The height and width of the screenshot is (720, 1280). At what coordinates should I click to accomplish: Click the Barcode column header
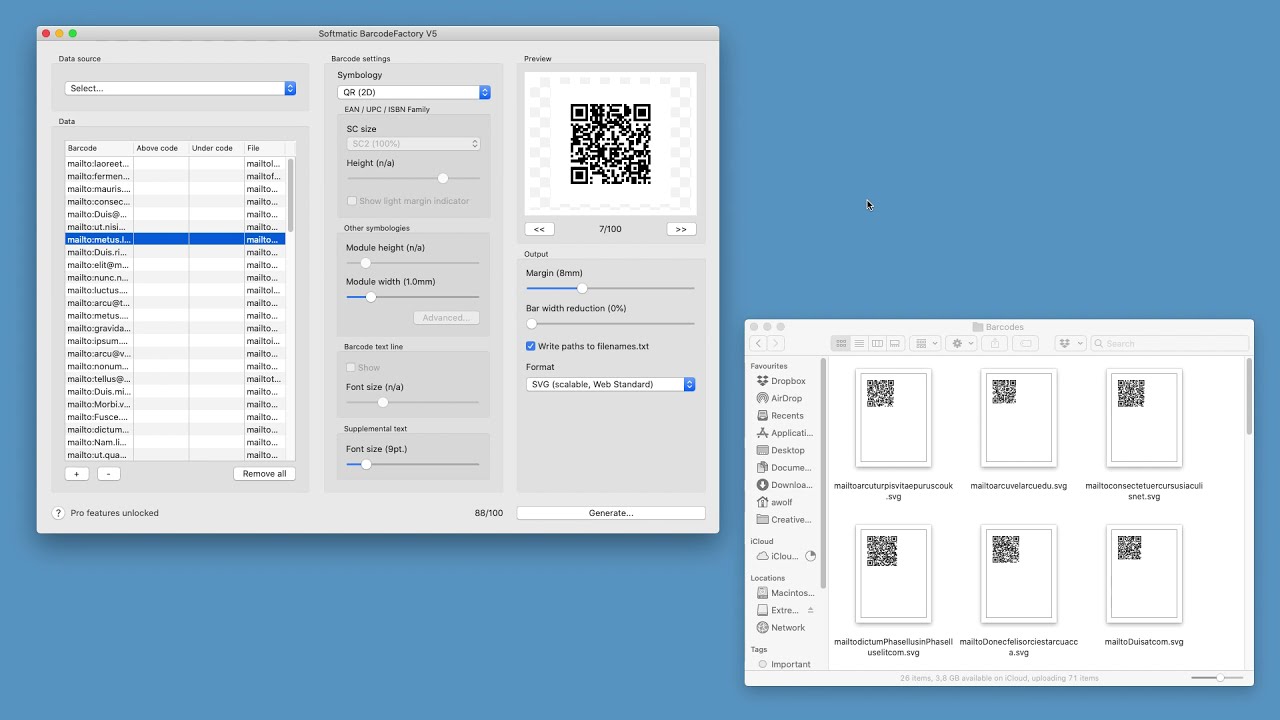point(99,148)
